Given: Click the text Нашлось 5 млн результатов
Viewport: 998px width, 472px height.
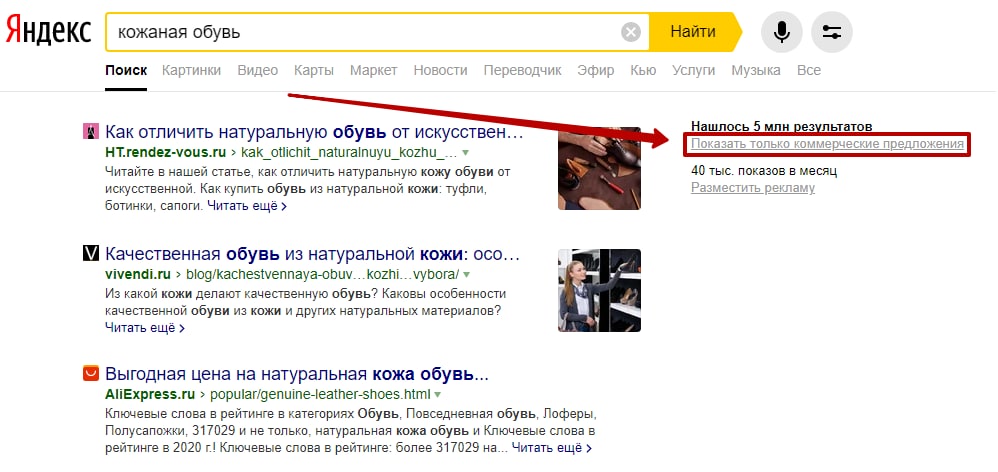Looking at the screenshot, I should (x=782, y=126).
